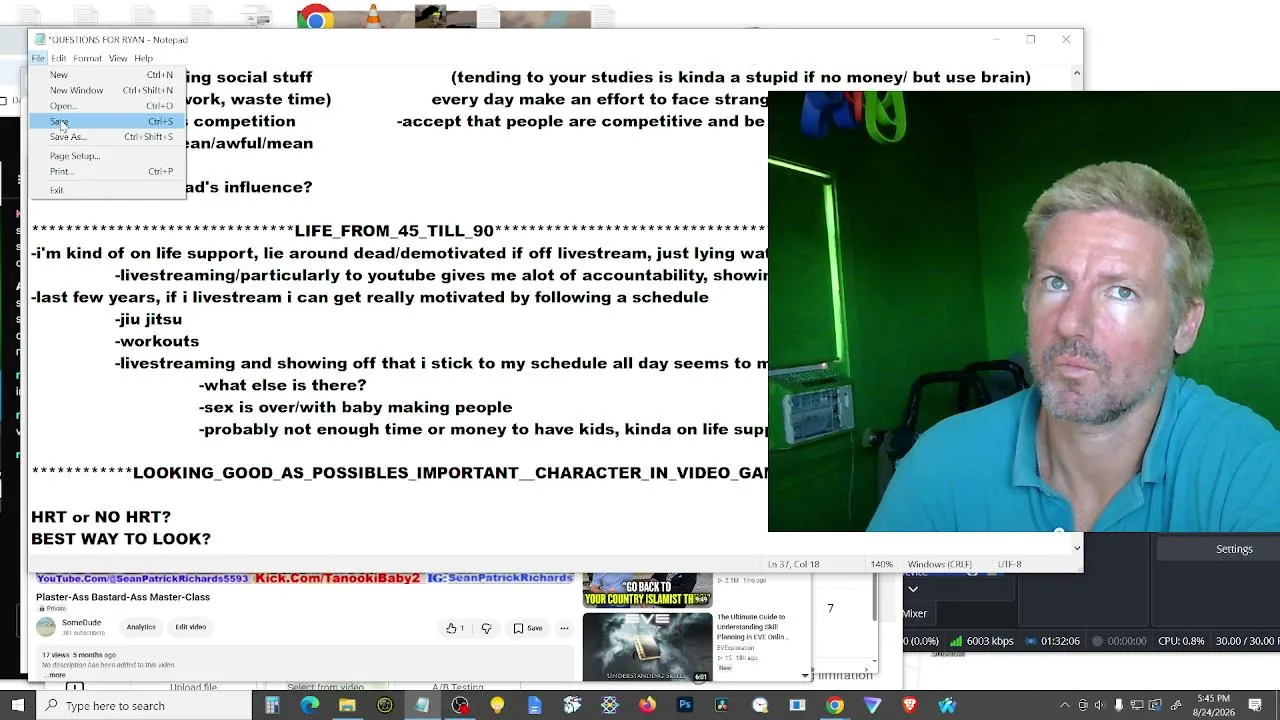The image size is (1280, 720).
Task: Click the 'Plaster-Ass Bastard-Ass Master-Class' video title
Action: point(123,597)
